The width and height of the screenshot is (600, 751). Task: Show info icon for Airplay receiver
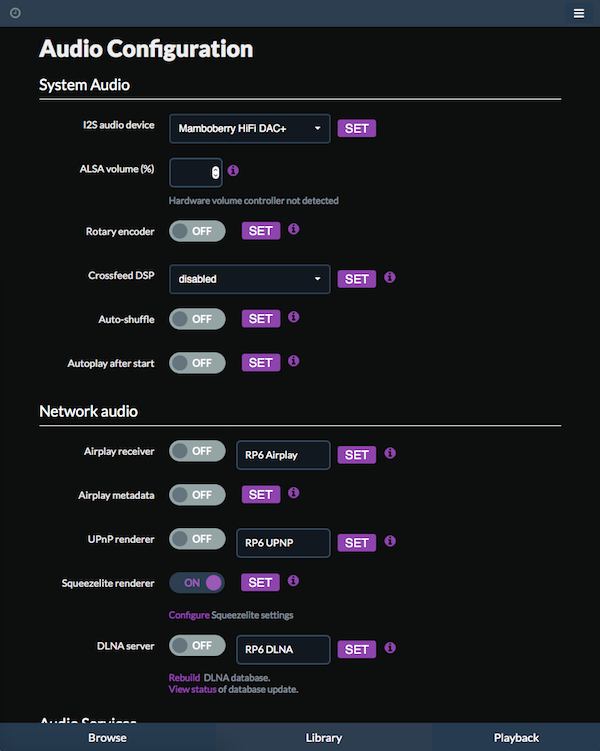point(390,453)
